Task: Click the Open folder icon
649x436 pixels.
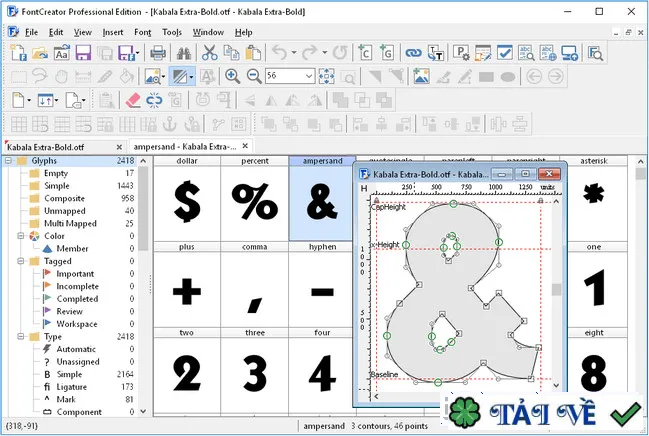Action: (40, 53)
